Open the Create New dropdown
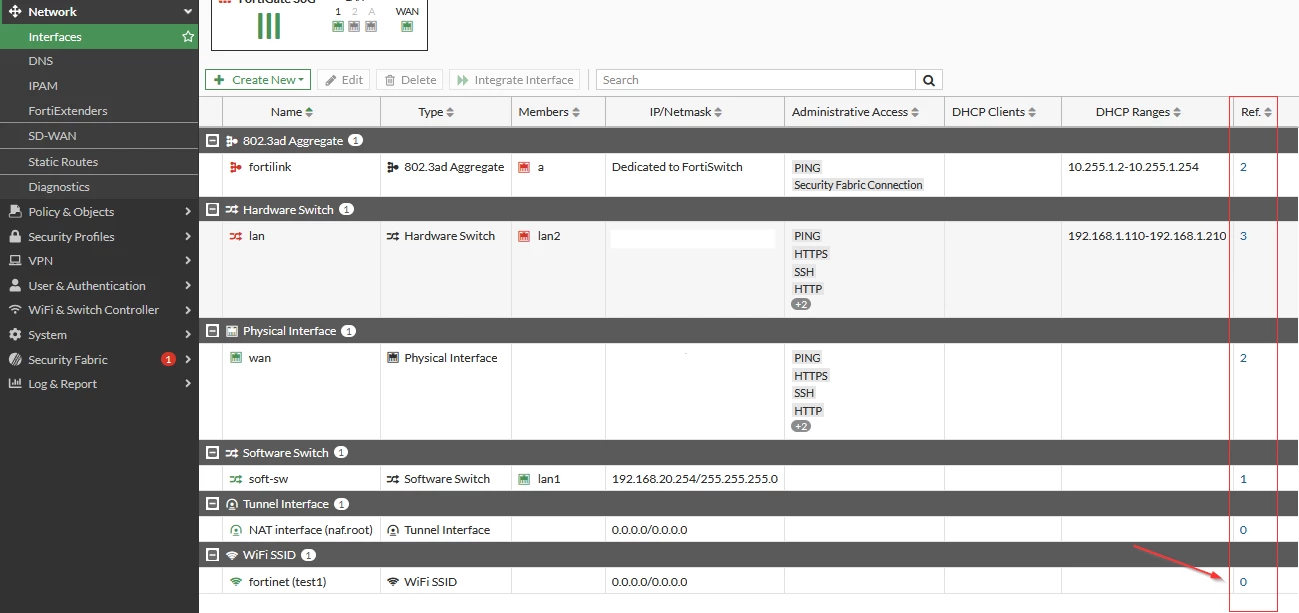This screenshot has width=1299, height=613. coord(258,80)
